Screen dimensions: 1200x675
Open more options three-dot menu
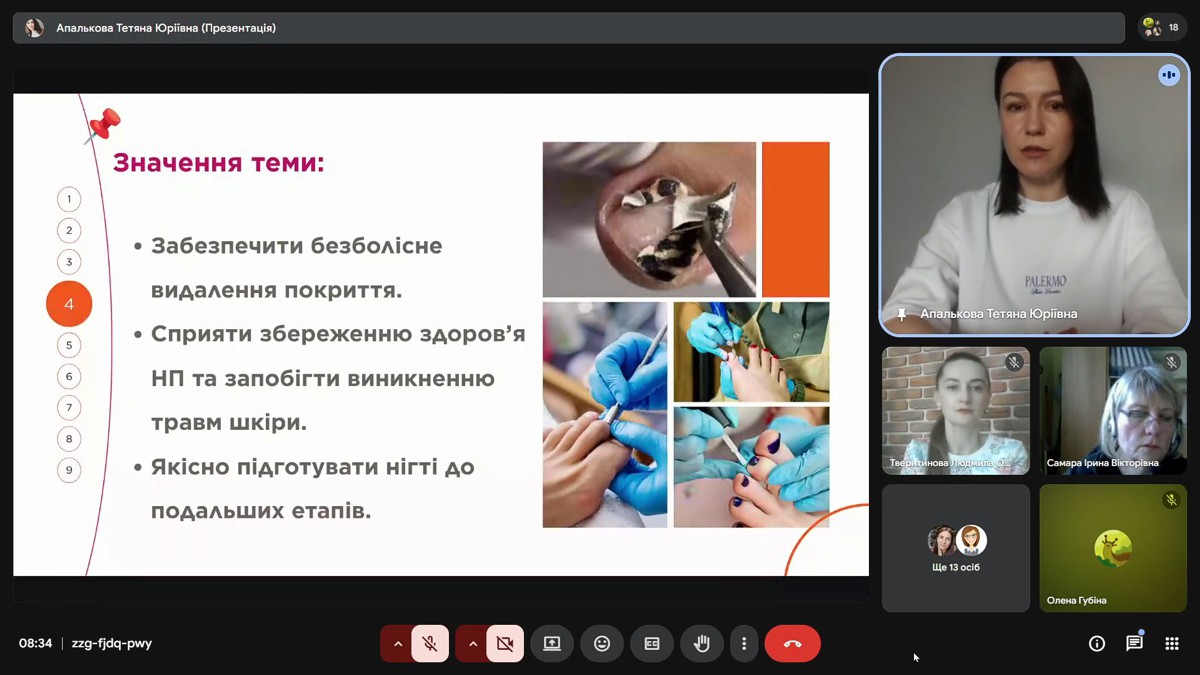743,644
